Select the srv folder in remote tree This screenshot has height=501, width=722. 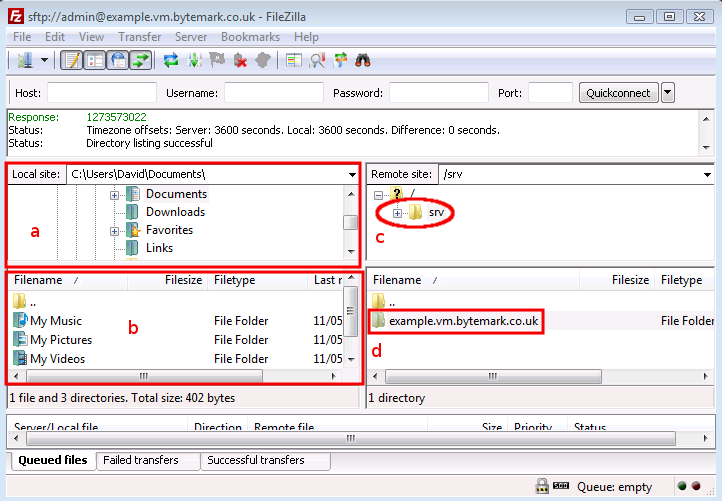coord(436,212)
